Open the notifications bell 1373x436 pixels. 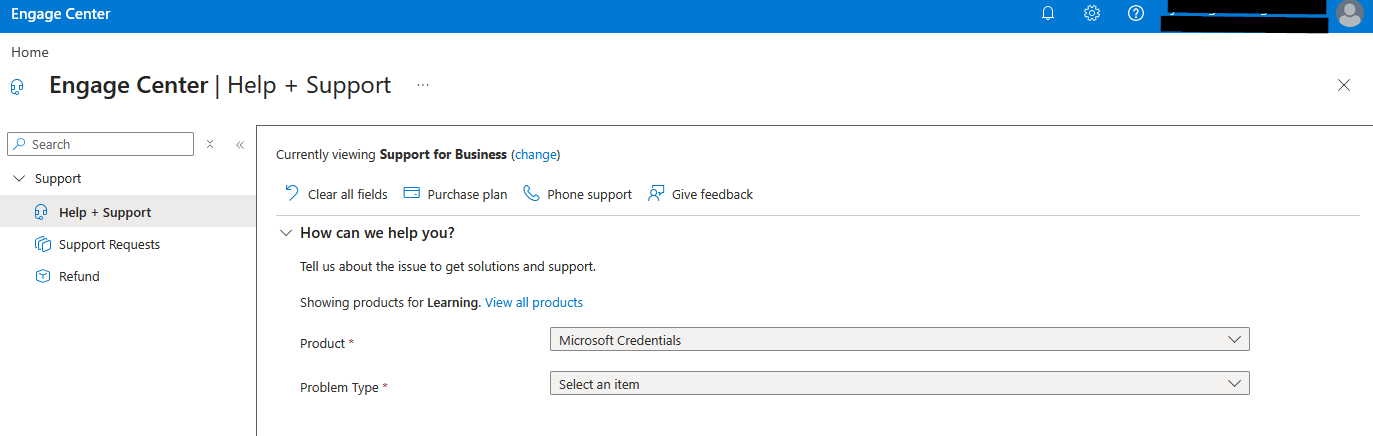(1048, 14)
